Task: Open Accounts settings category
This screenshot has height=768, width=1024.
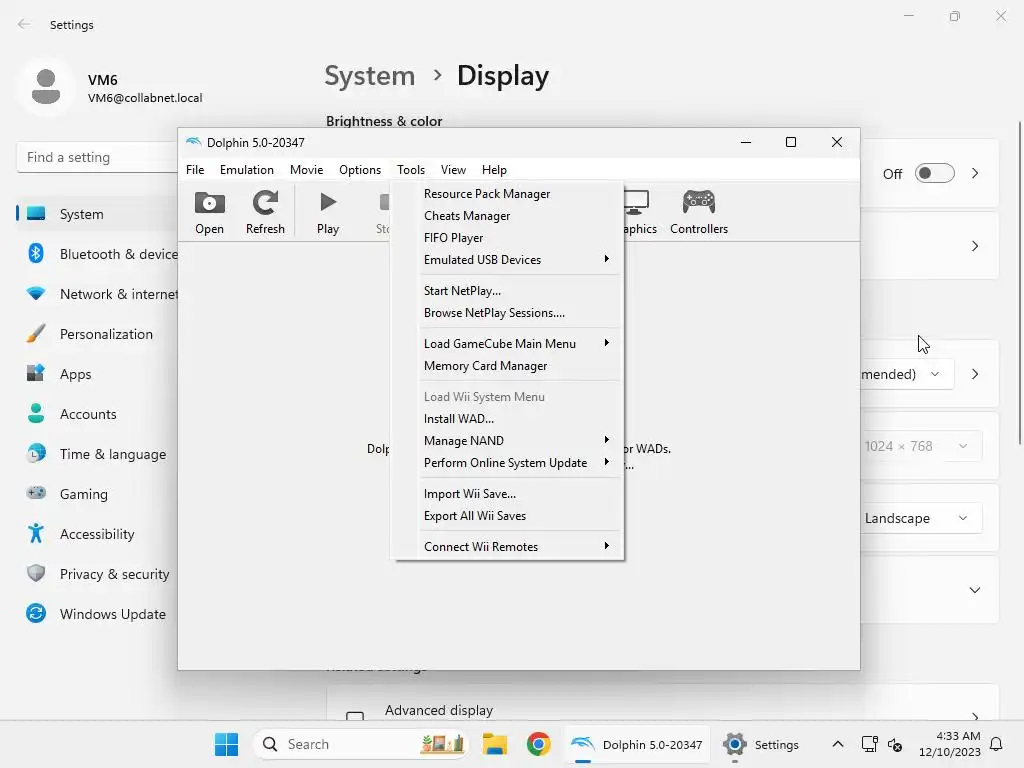Action: (x=98, y=413)
